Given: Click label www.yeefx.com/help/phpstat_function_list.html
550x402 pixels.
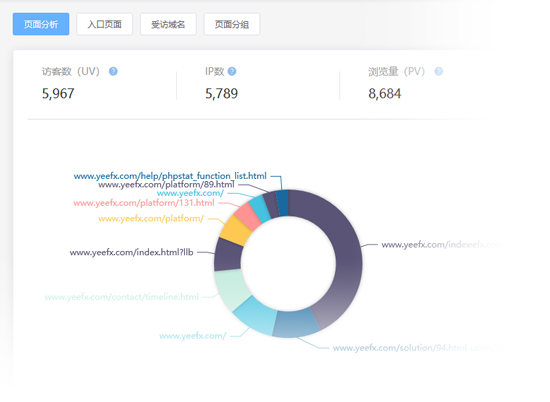Looking at the screenshot, I should point(170,176).
